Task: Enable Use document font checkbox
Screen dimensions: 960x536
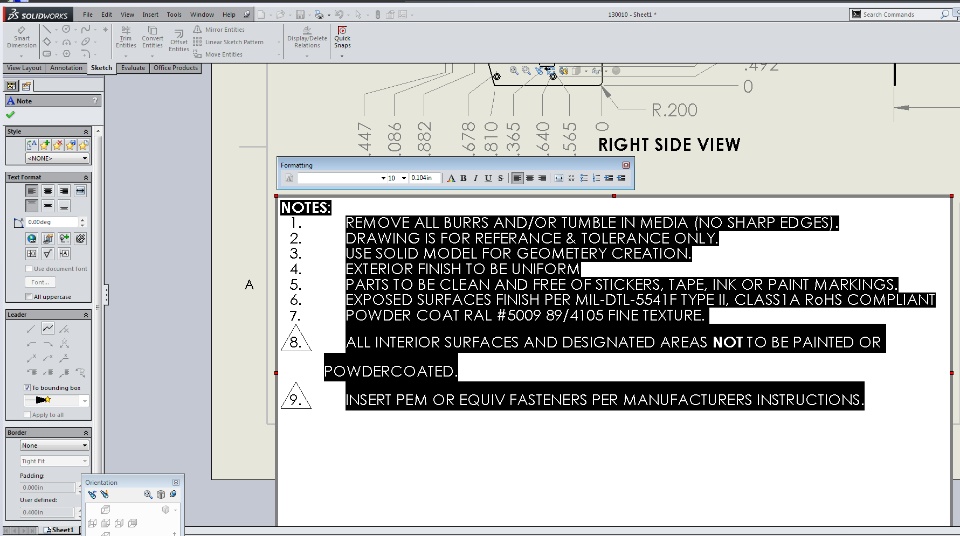Action: coord(29,268)
